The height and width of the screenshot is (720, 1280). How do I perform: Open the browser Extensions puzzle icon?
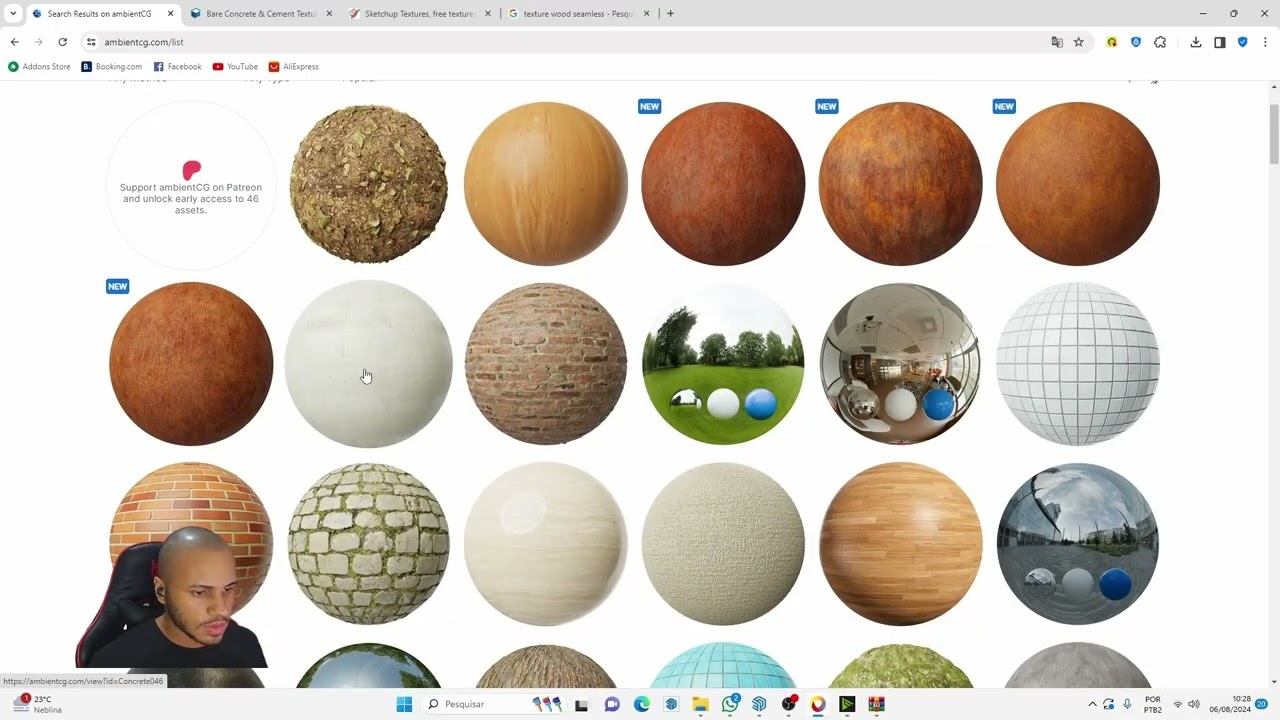point(1160,42)
